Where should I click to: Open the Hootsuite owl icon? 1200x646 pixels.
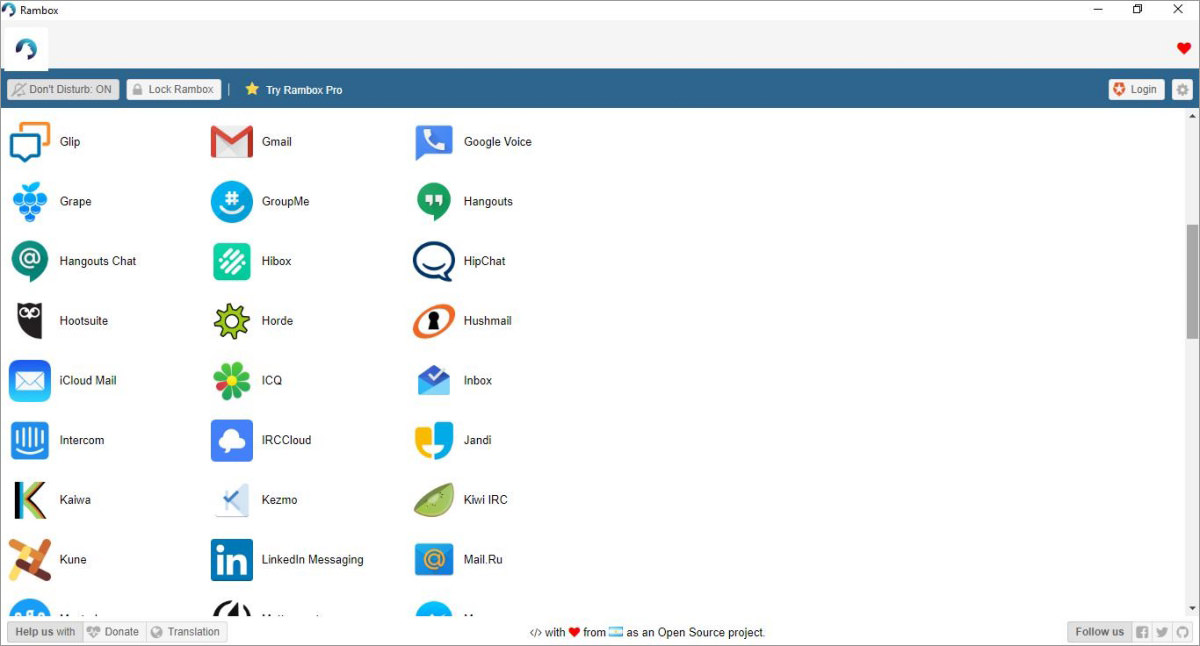click(30, 321)
